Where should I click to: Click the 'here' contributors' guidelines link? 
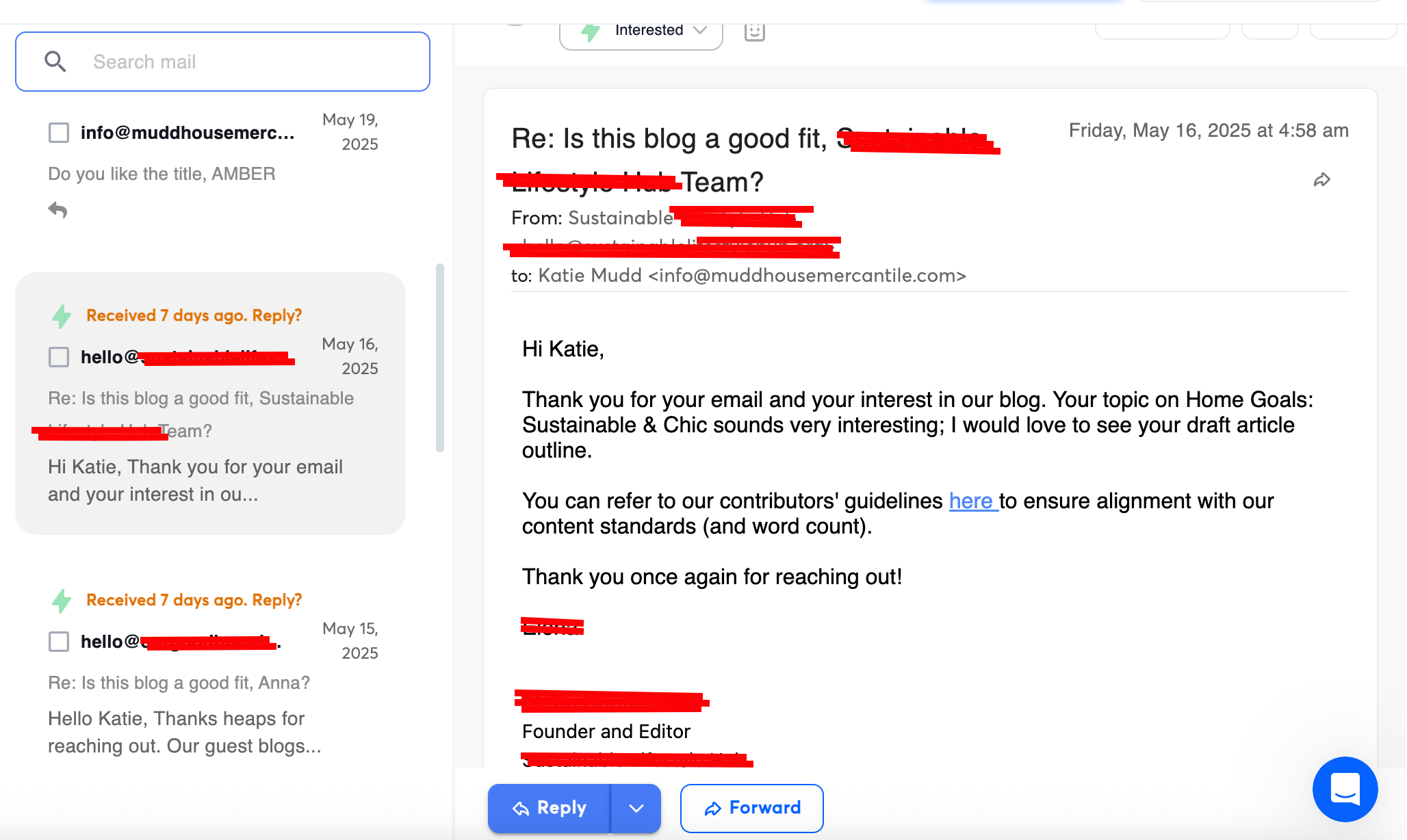[970, 501]
